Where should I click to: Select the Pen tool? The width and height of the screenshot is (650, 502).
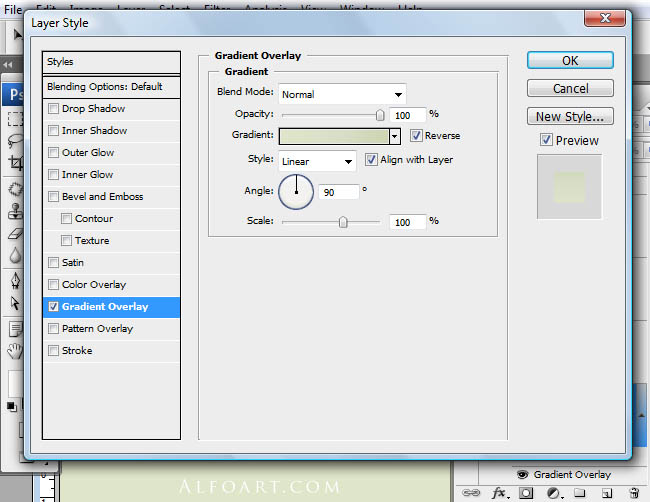coord(15,281)
